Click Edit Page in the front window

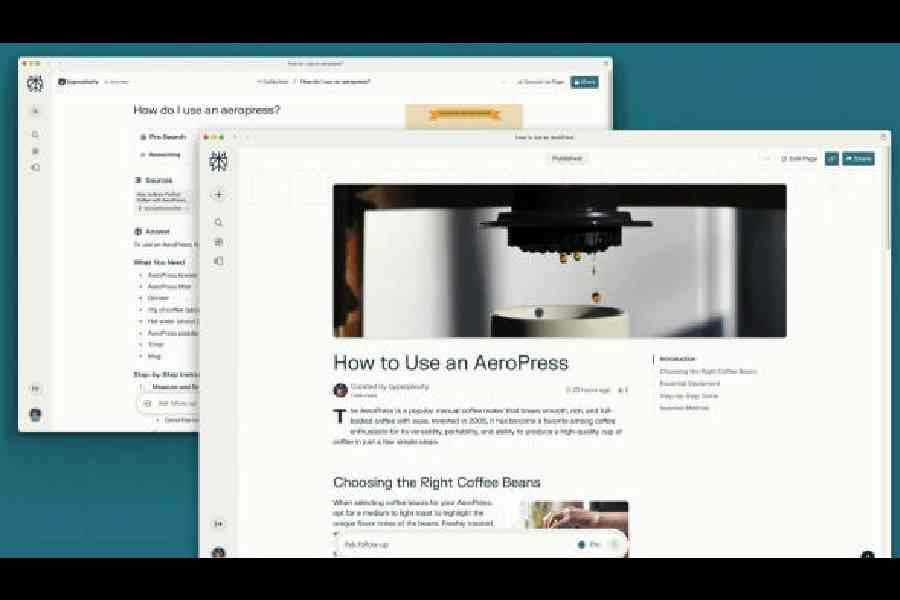[x=799, y=158]
